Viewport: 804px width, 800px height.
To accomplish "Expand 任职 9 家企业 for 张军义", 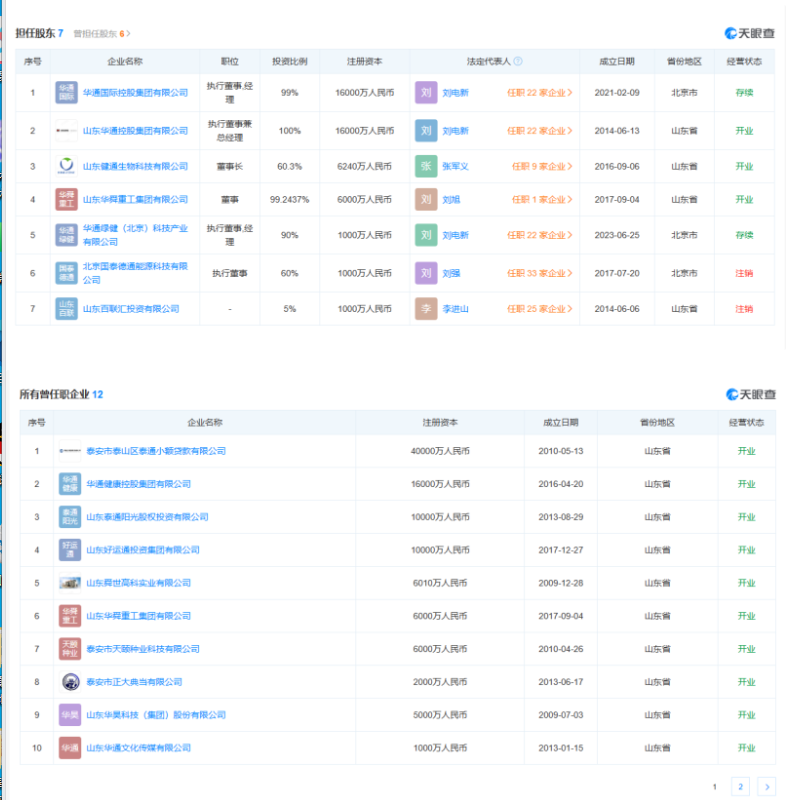I will [x=542, y=167].
